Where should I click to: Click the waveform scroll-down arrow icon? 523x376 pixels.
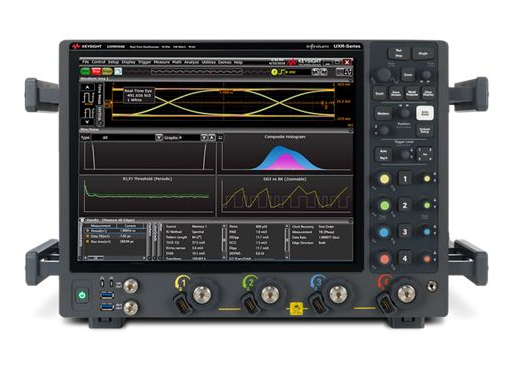(x=87, y=122)
